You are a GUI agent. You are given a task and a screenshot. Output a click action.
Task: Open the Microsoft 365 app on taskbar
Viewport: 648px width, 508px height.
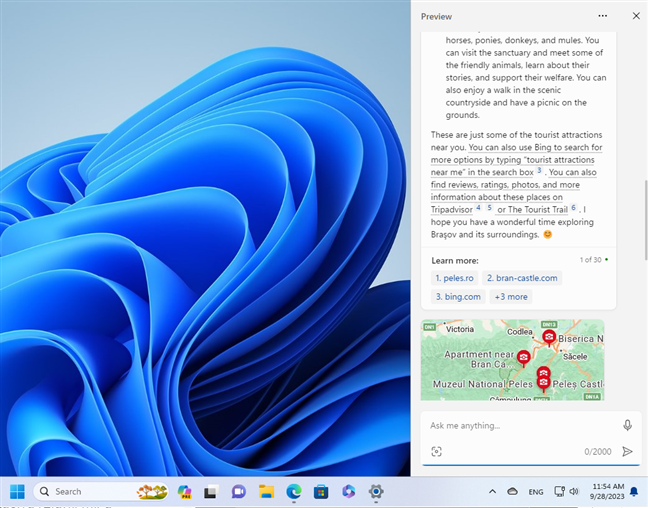tap(348, 491)
